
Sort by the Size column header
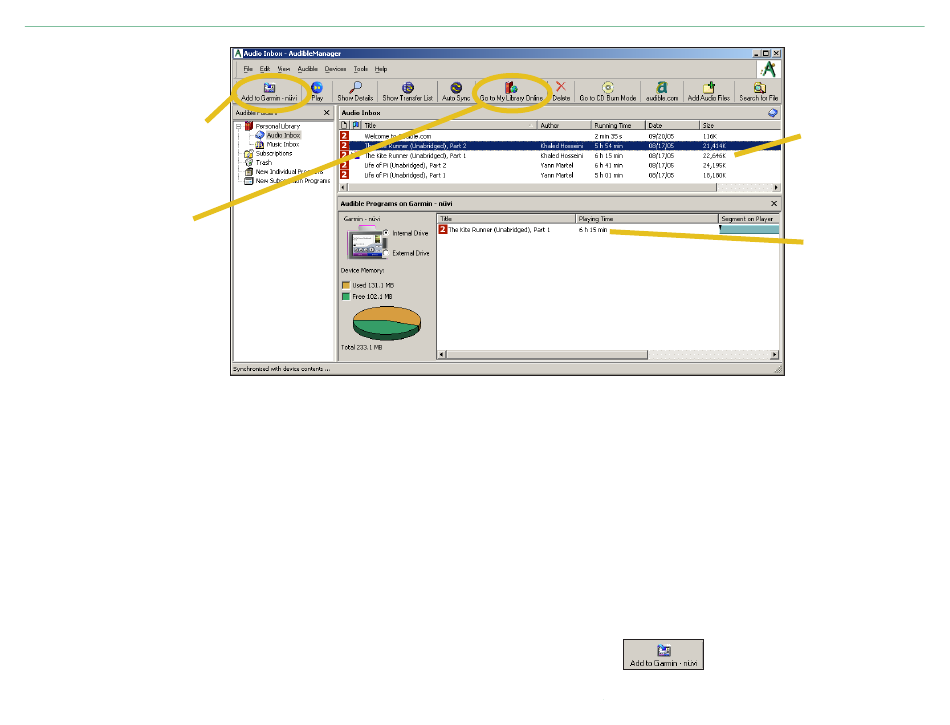point(740,125)
